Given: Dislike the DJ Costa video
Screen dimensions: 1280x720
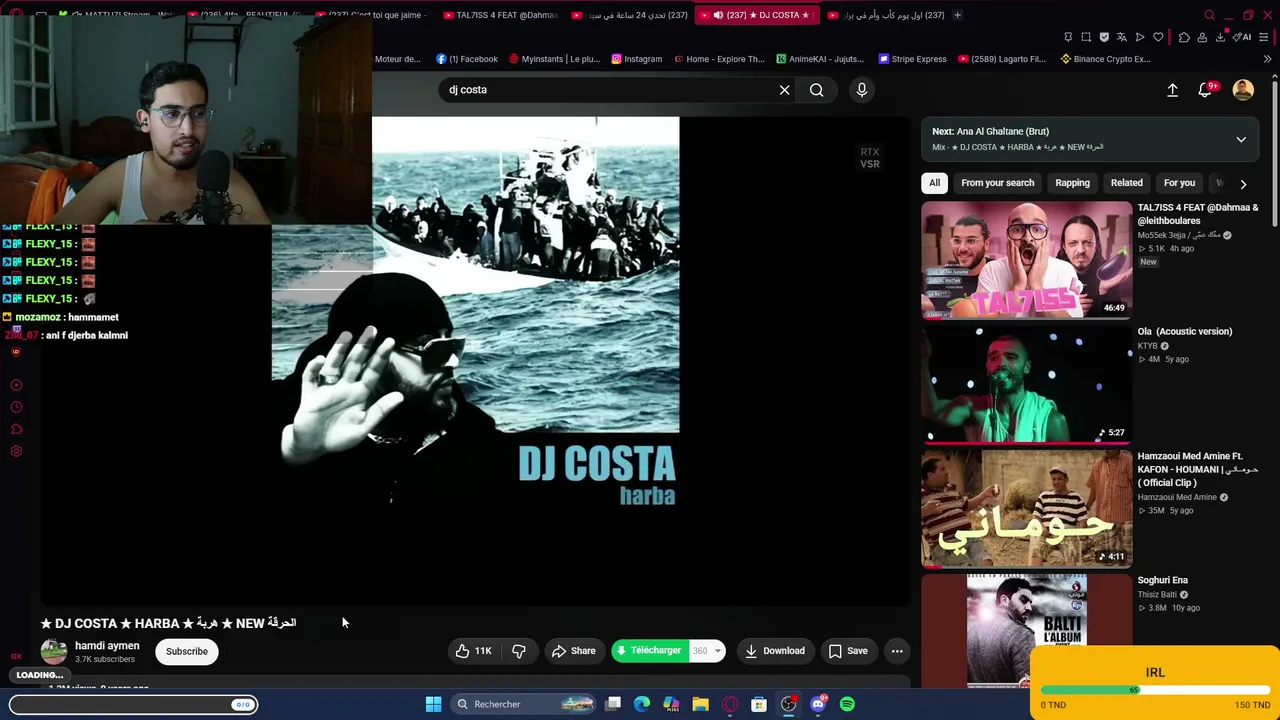Looking at the screenshot, I should pyautogui.click(x=518, y=651).
